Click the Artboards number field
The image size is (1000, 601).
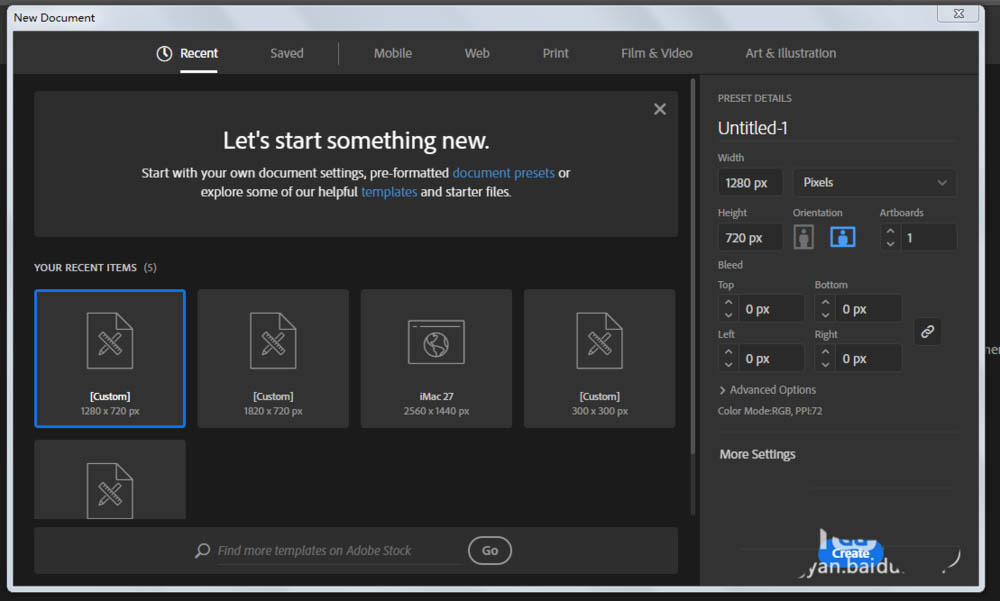pyautogui.click(x=928, y=238)
